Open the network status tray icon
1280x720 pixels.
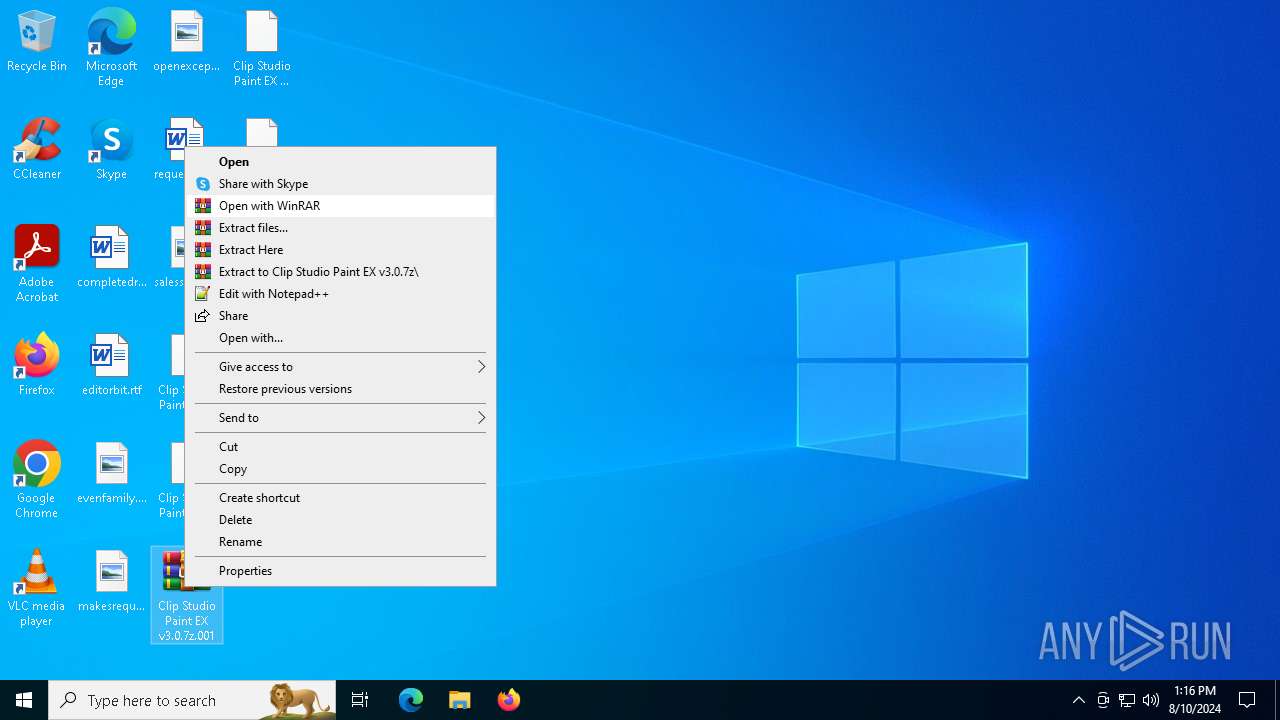1127,700
